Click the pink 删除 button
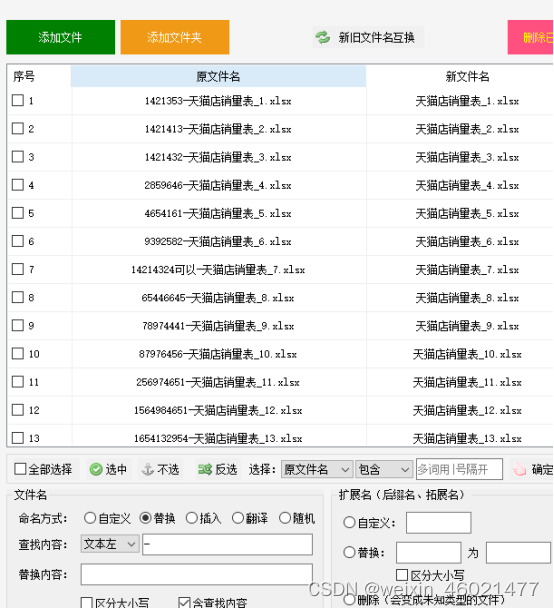 pyautogui.click(x=530, y=37)
